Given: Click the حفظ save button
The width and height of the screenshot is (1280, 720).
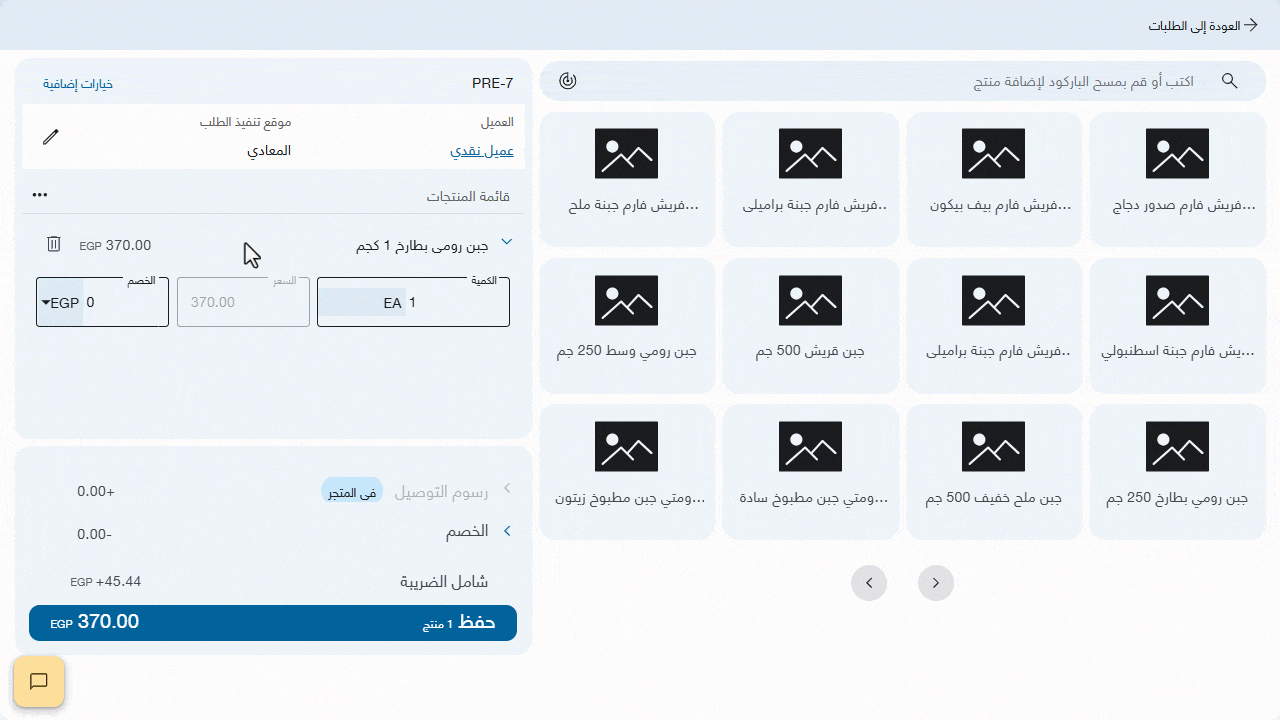Looking at the screenshot, I should click(272, 622).
